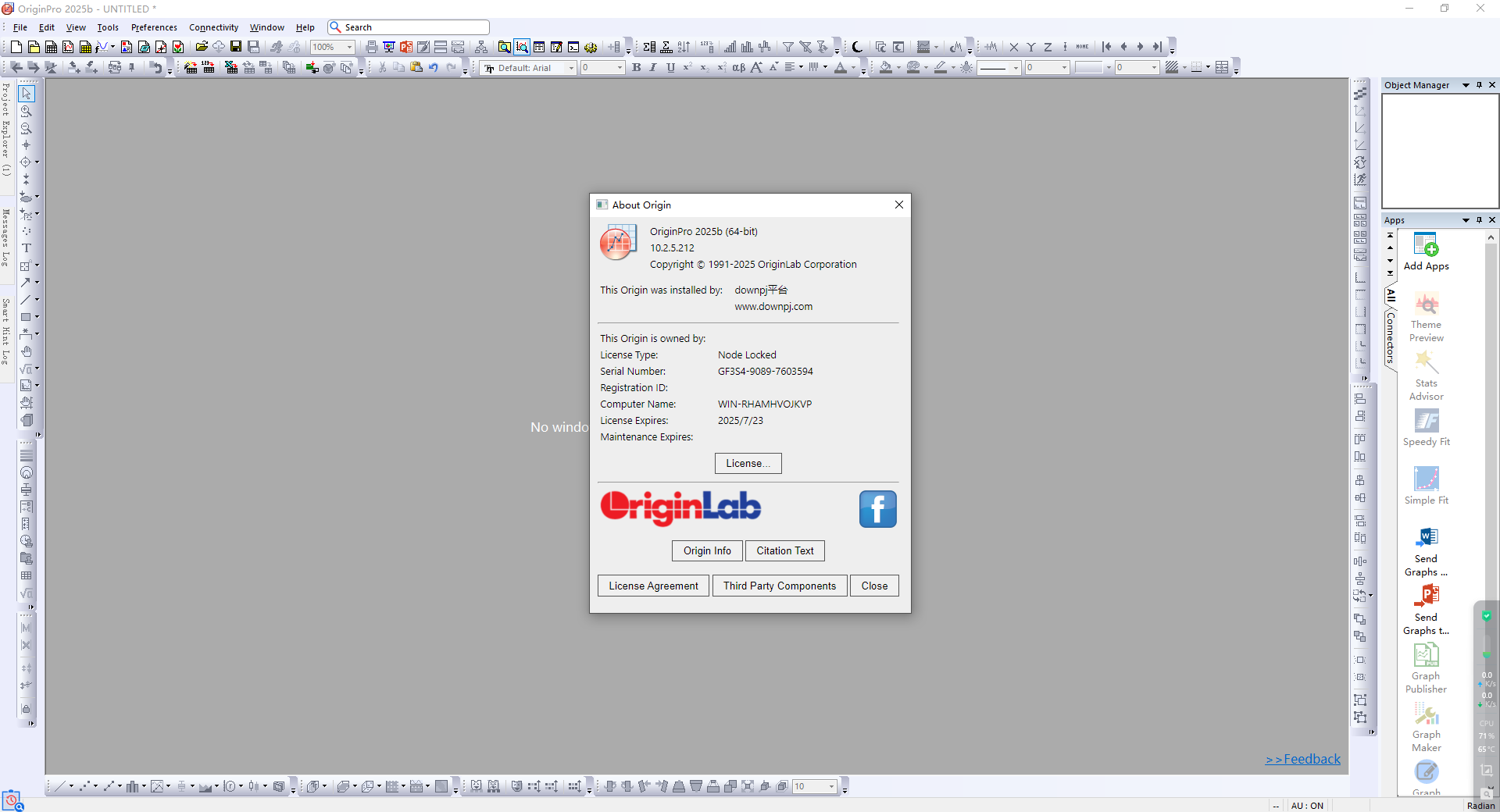Click the Save Project floppy icon
This screenshot has height=812, width=1500.
pos(236,47)
